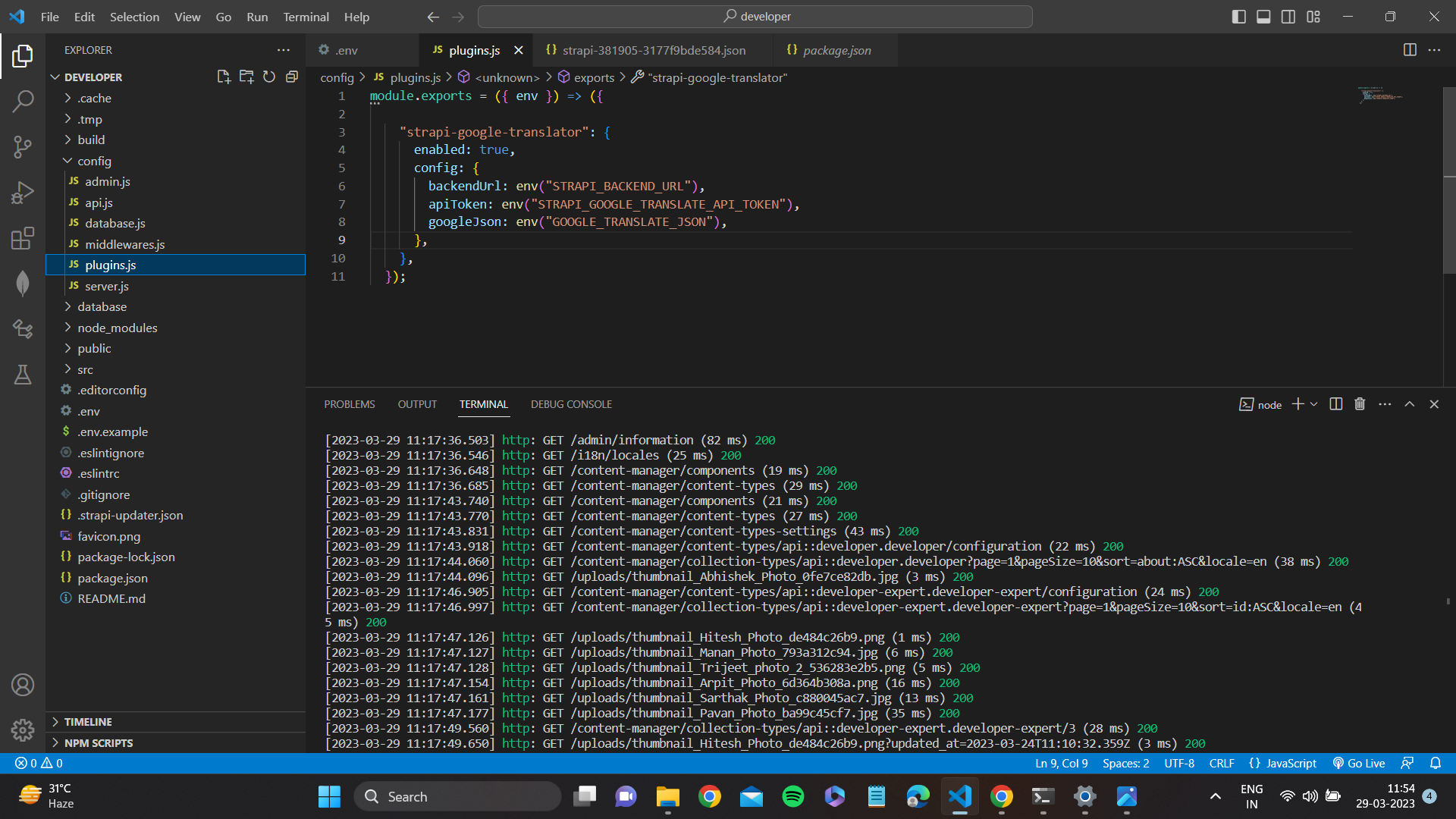Open the Terminal menu
The image size is (1456, 819).
pyautogui.click(x=306, y=17)
